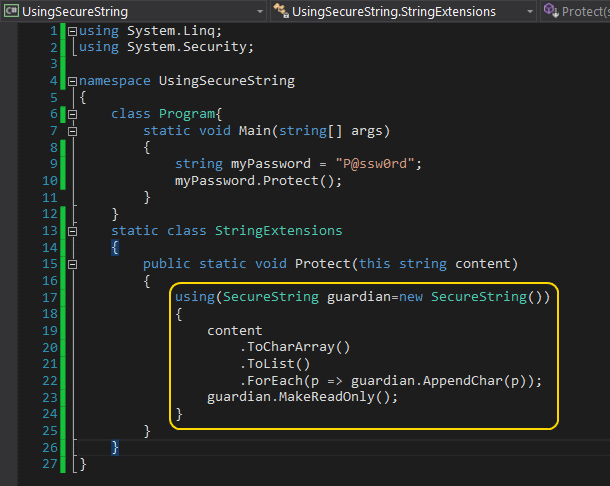Click the C# project icon in navigation bar

tap(11, 11)
